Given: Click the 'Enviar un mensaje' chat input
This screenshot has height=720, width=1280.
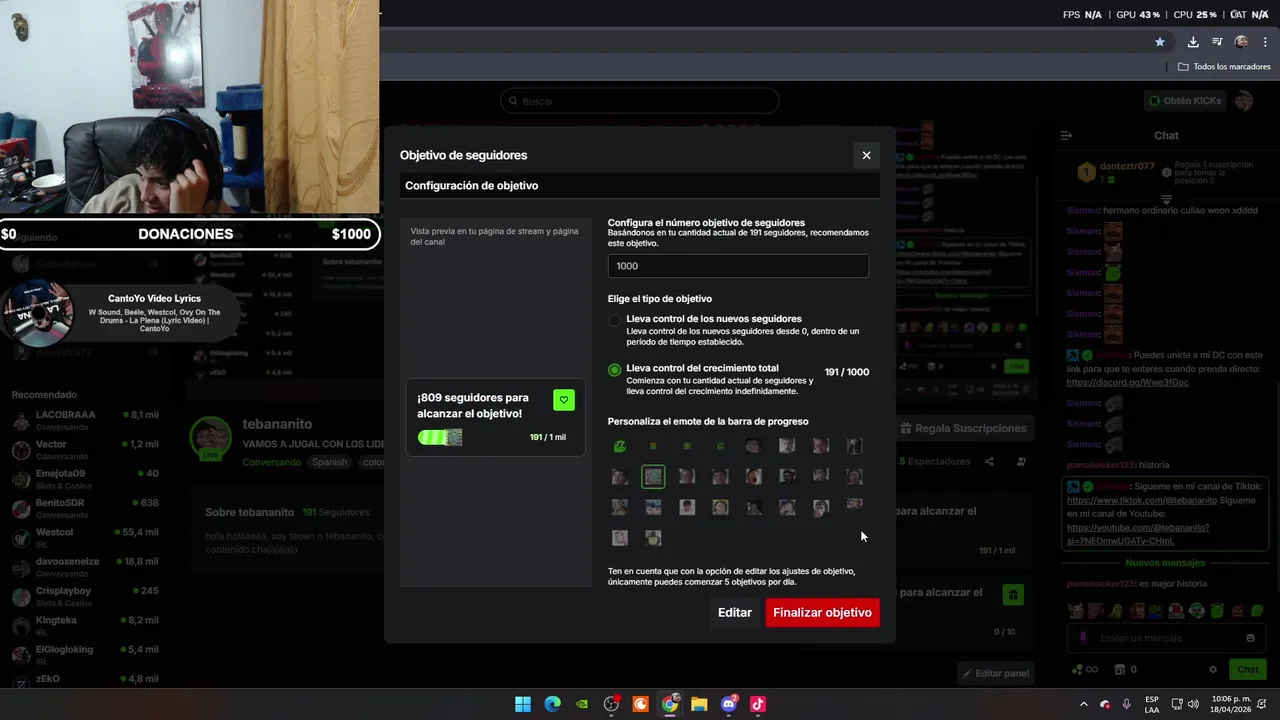Looking at the screenshot, I should click(x=1166, y=638).
